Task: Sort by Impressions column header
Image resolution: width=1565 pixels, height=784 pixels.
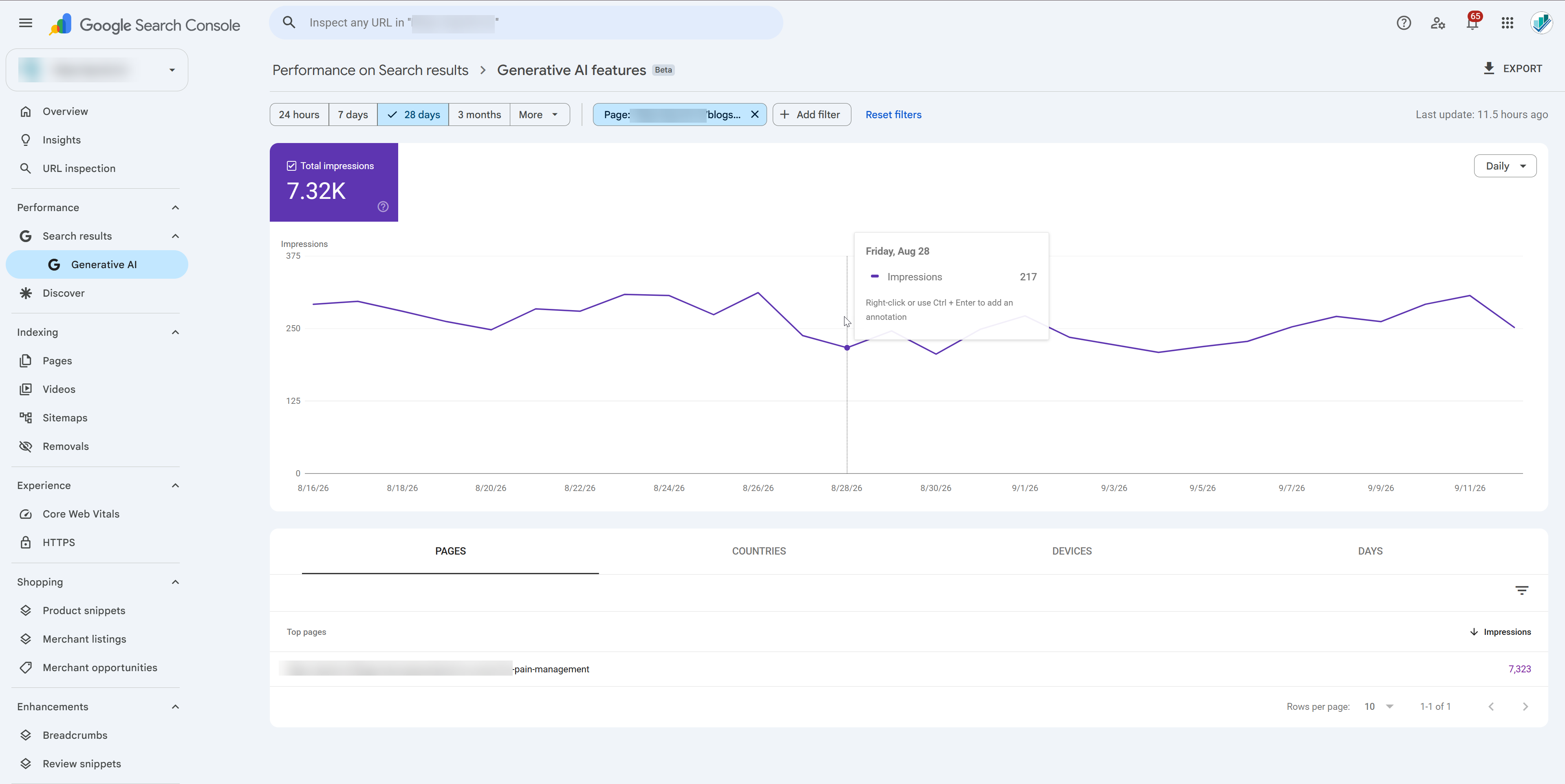Action: pos(1501,632)
